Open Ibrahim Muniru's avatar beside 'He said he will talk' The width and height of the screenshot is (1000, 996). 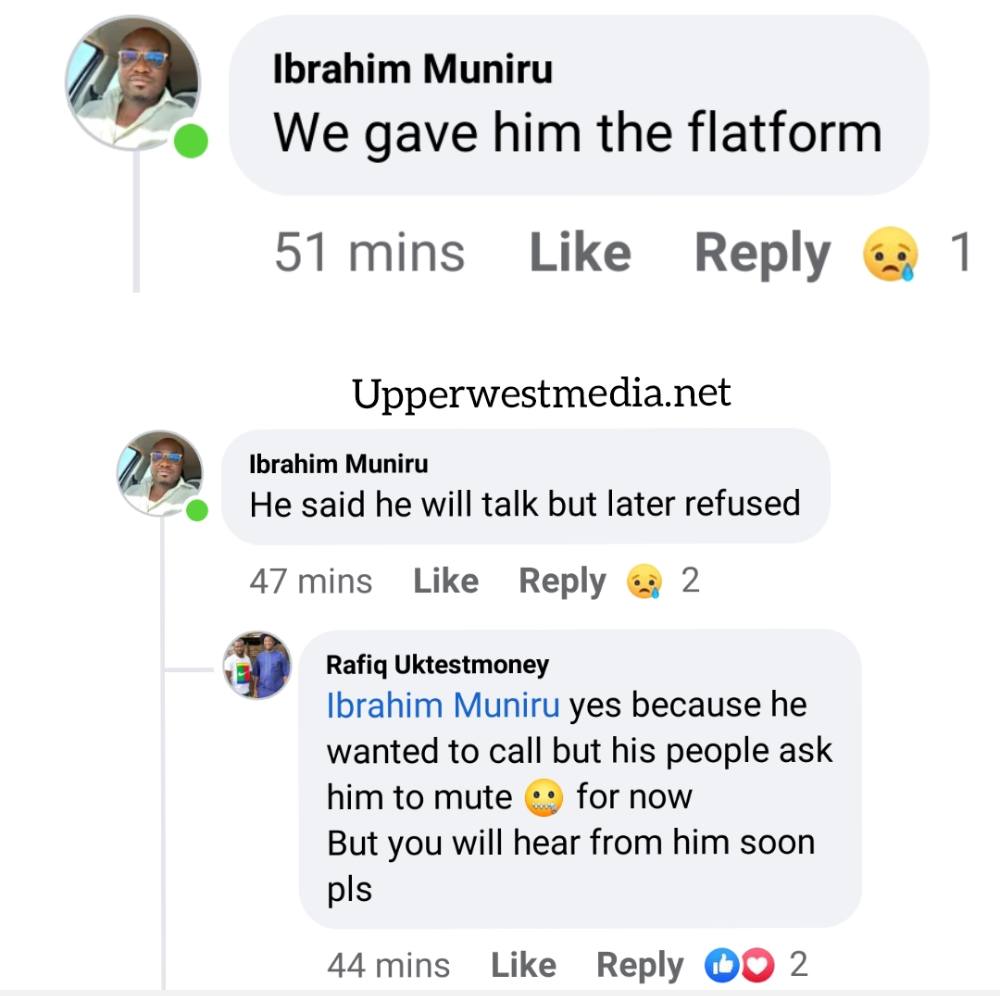tap(159, 472)
